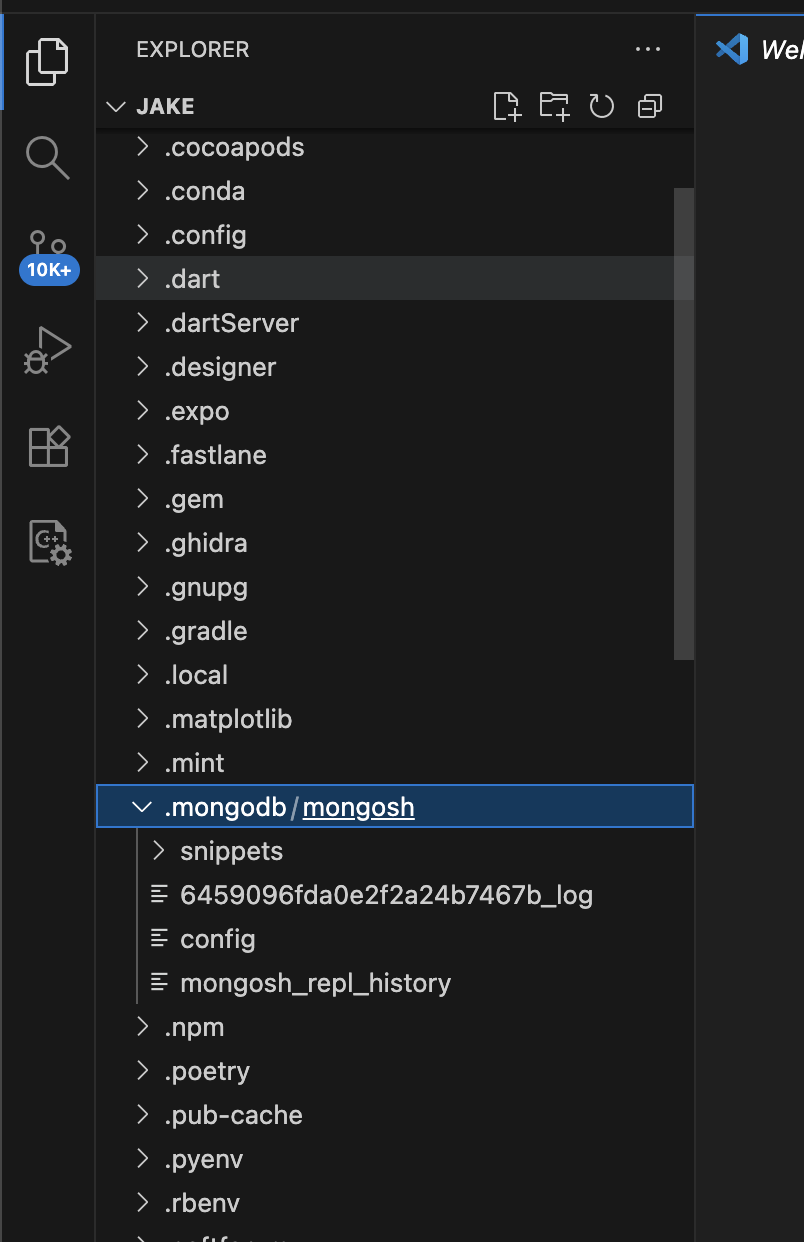Collapse the .mongodb/mongosh folder chevron
The image size is (804, 1242).
[x=143, y=807]
